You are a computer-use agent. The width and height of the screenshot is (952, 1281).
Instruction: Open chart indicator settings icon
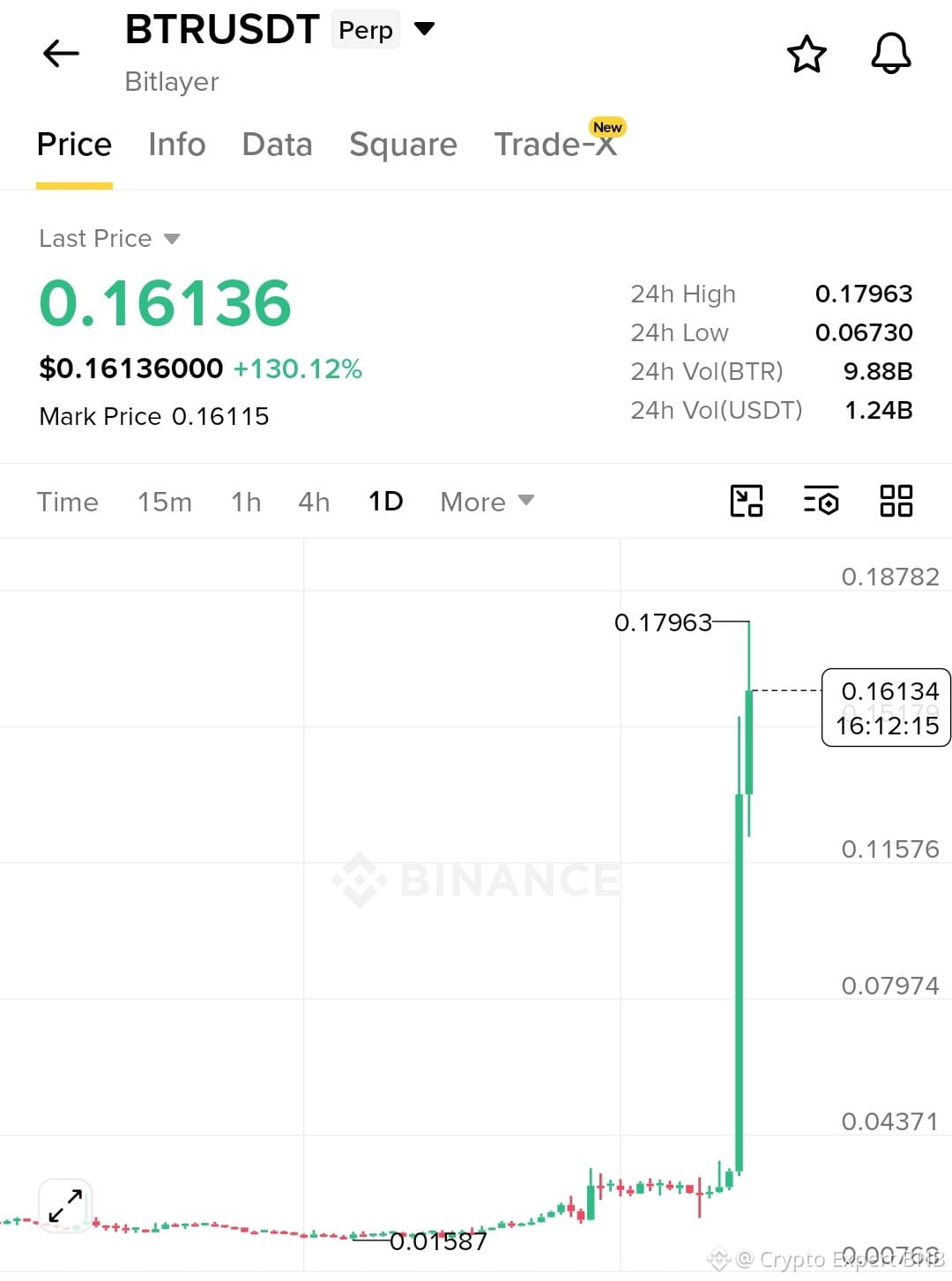pos(821,501)
